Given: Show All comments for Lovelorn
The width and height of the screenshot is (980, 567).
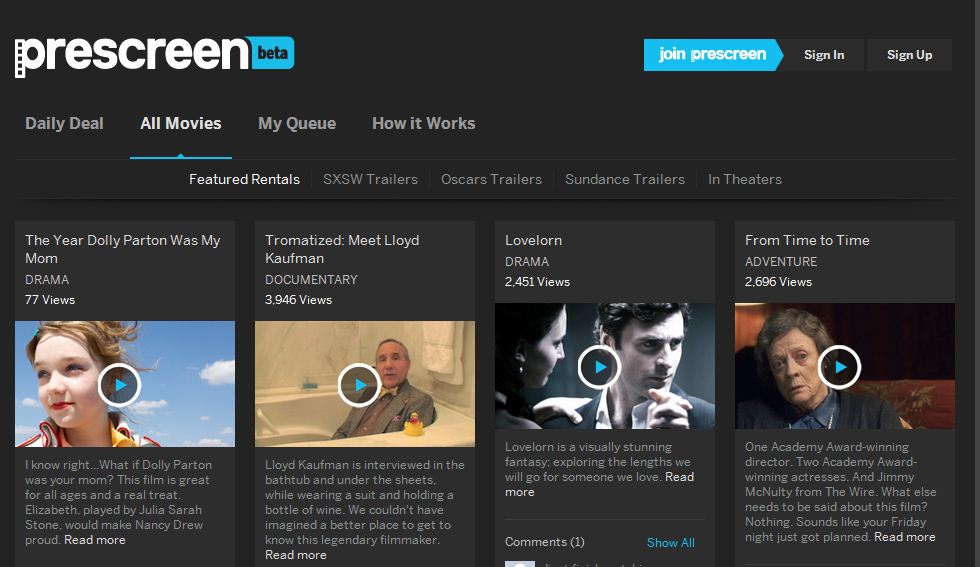Looking at the screenshot, I should [671, 543].
